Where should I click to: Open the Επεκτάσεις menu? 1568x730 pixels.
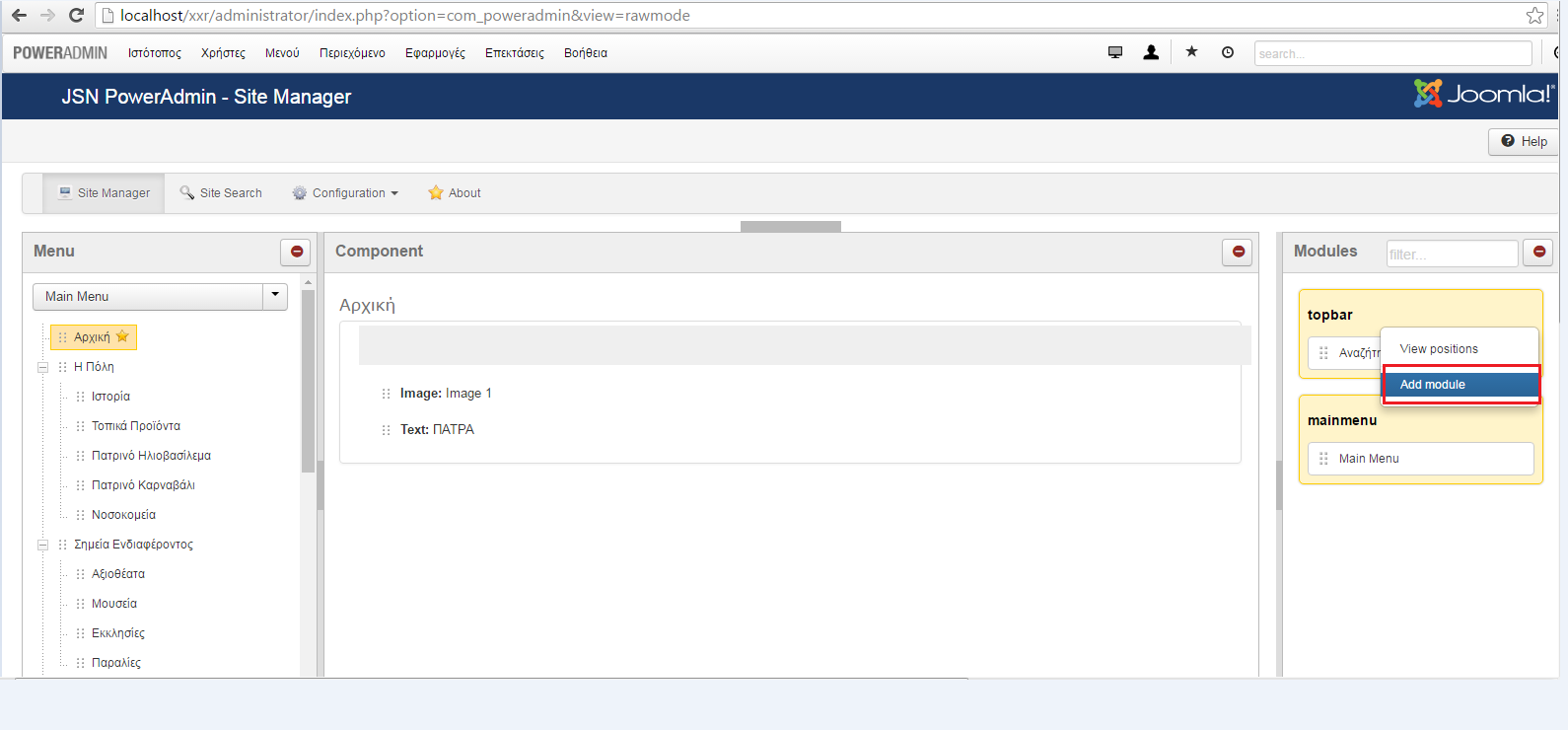click(515, 53)
